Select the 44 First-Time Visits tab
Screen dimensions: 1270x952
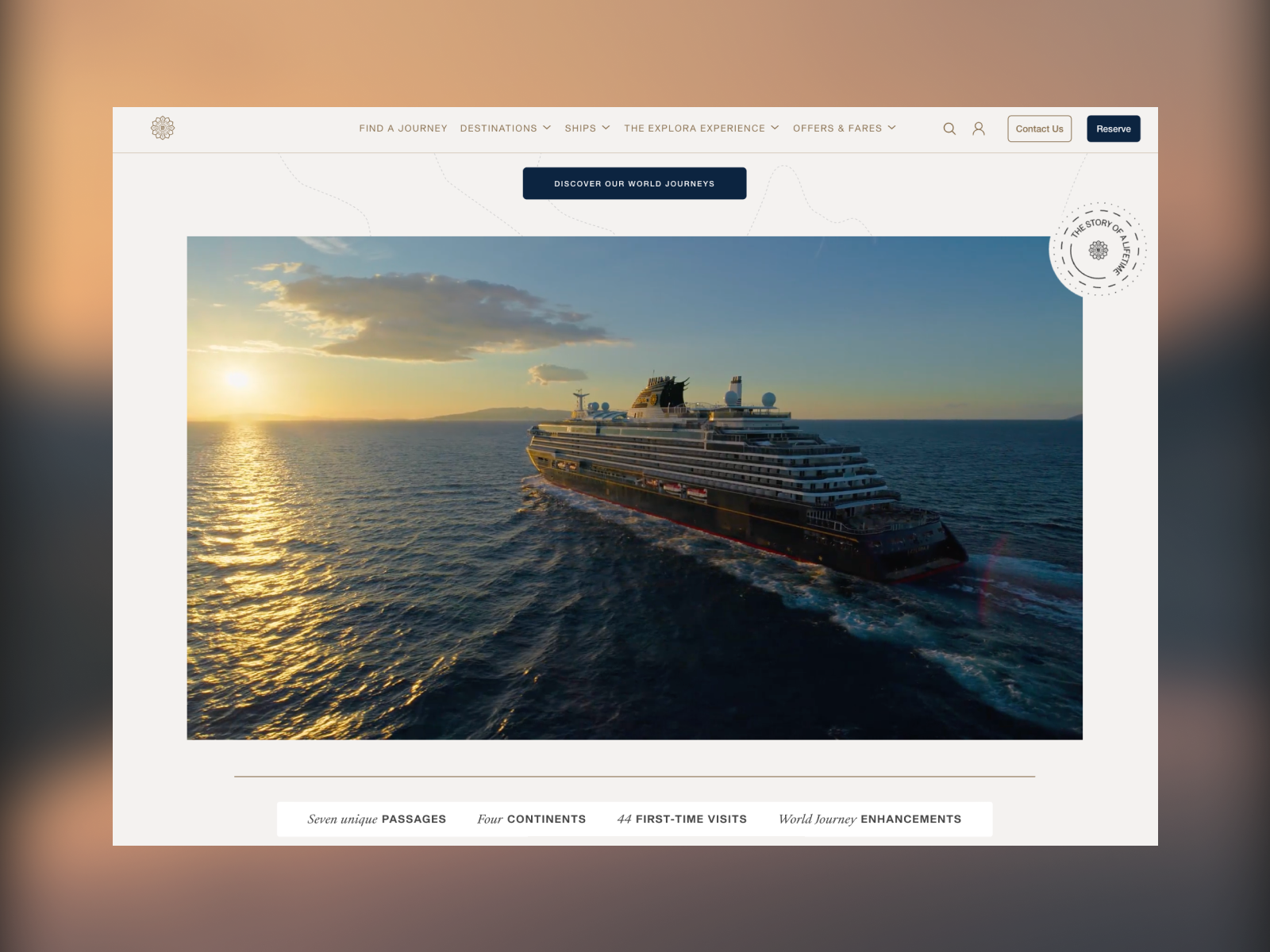tap(682, 819)
